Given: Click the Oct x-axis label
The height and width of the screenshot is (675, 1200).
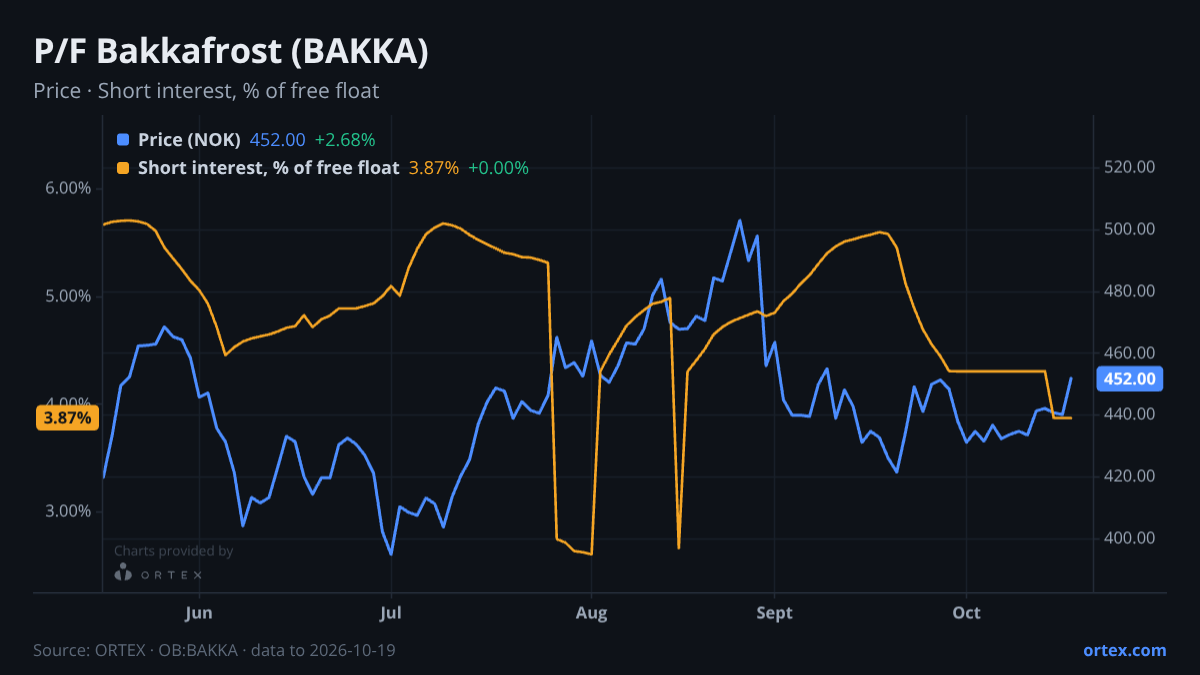Looking at the screenshot, I should pyautogui.click(x=966, y=612).
